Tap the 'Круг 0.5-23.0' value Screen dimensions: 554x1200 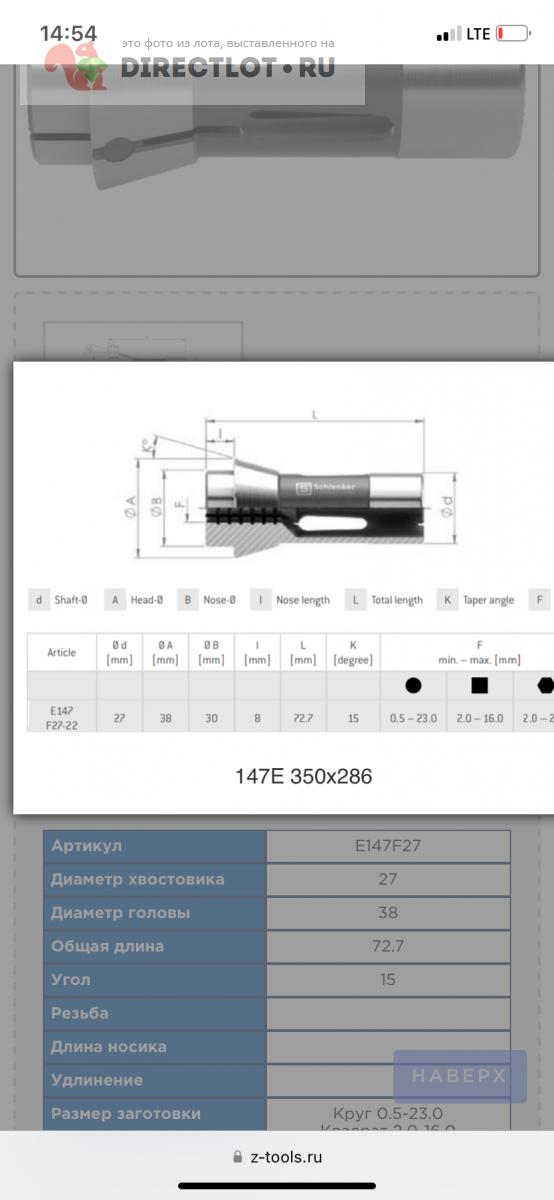pyautogui.click(x=388, y=1114)
